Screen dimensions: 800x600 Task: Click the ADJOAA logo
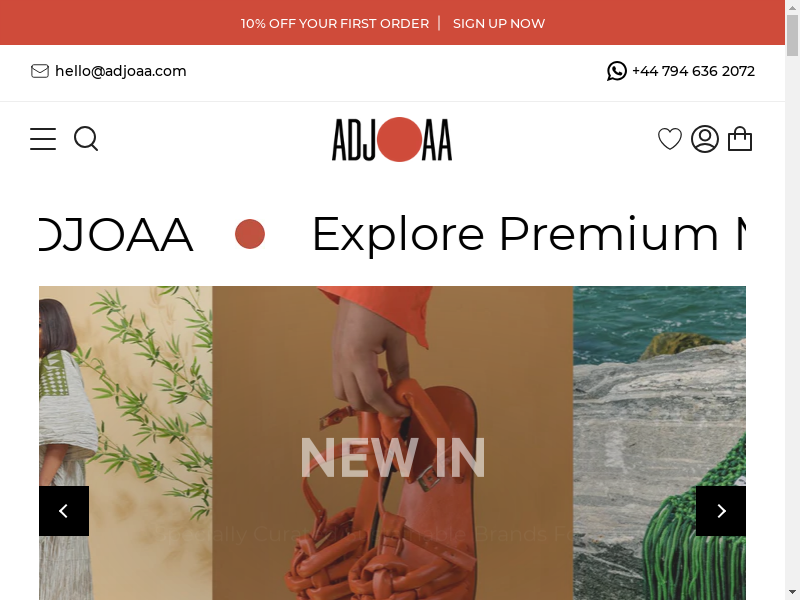click(392, 139)
